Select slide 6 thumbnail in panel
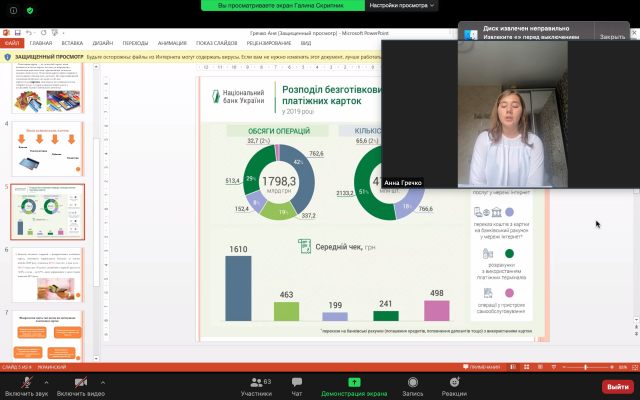The height and width of the screenshot is (400, 640). [x=54, y=271]
